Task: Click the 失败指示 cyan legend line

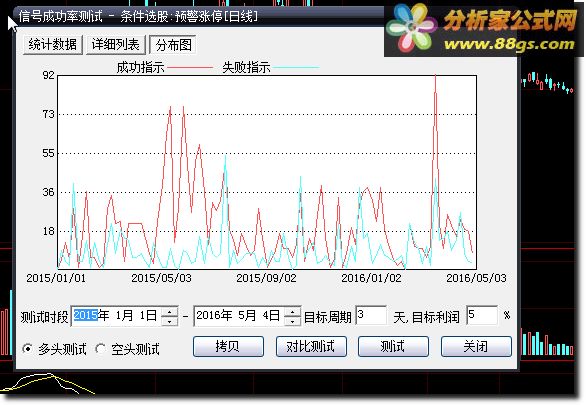Action: (296, 68)
